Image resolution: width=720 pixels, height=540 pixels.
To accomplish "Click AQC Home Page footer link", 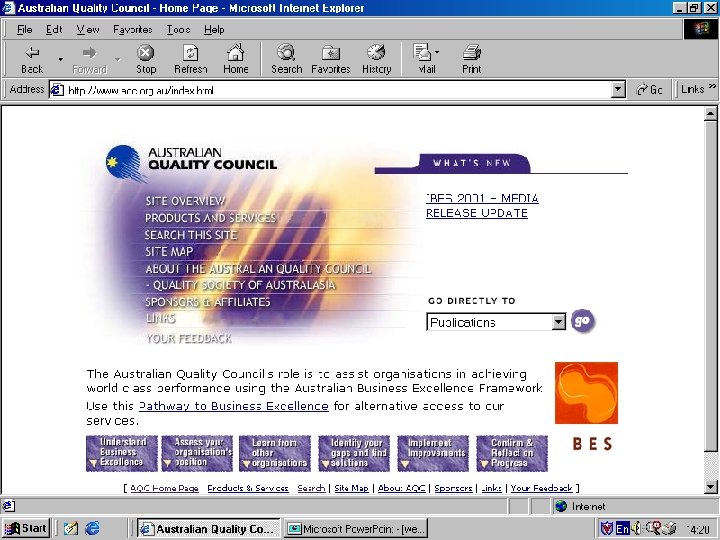I will [164, 488].
